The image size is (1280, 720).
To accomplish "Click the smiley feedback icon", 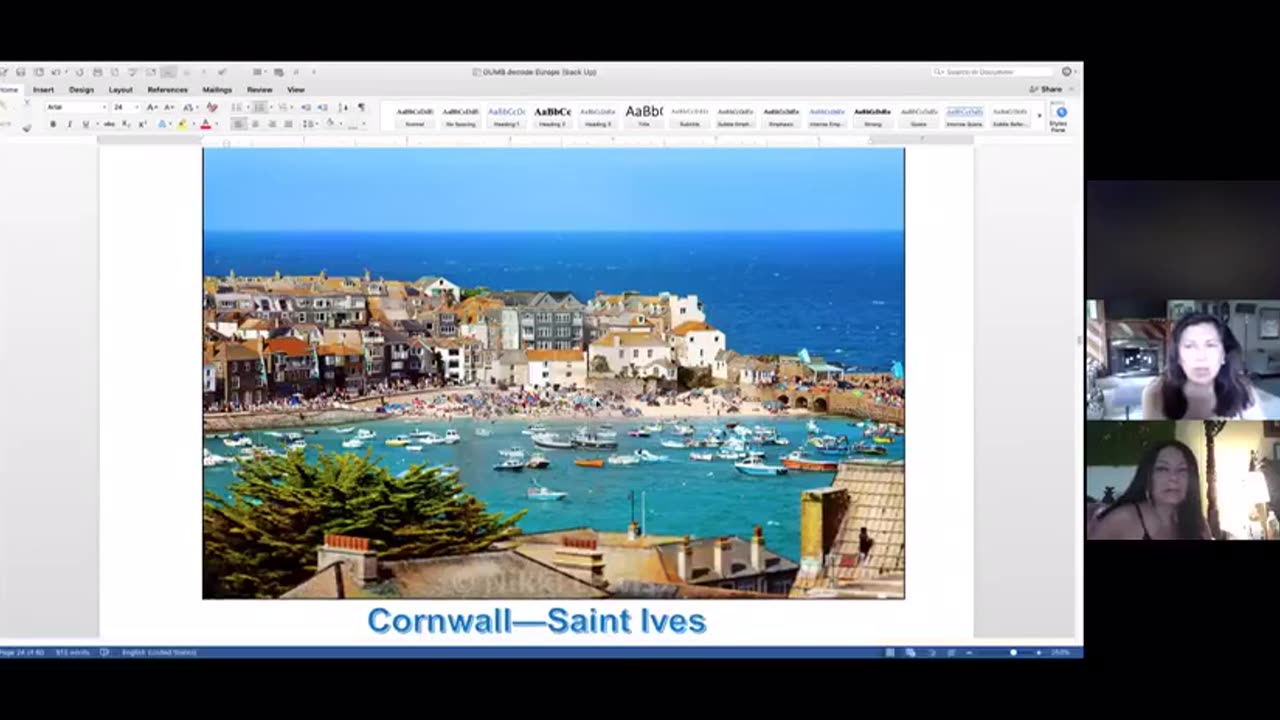I will [x=1067, y=72].
